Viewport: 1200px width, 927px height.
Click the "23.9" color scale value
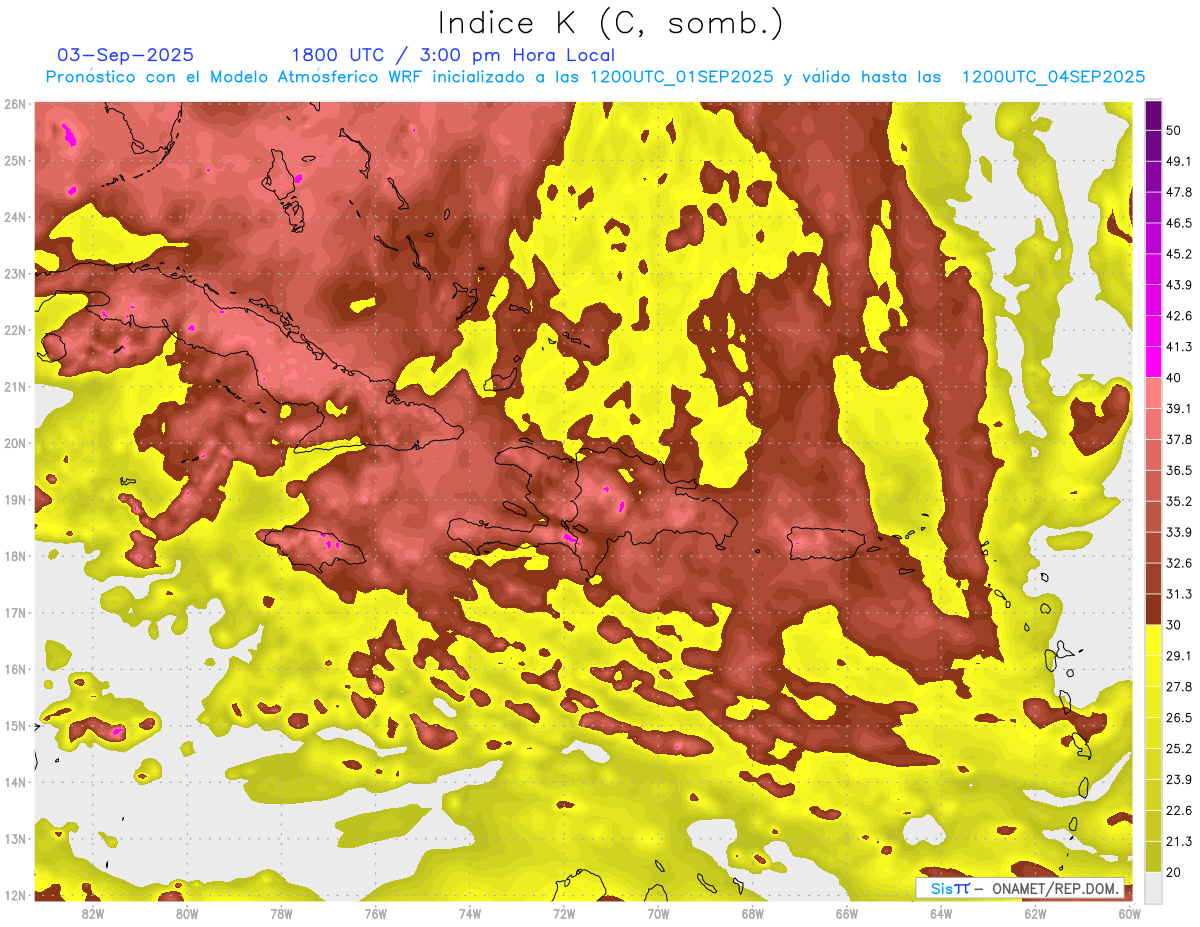pos(1179,779)
